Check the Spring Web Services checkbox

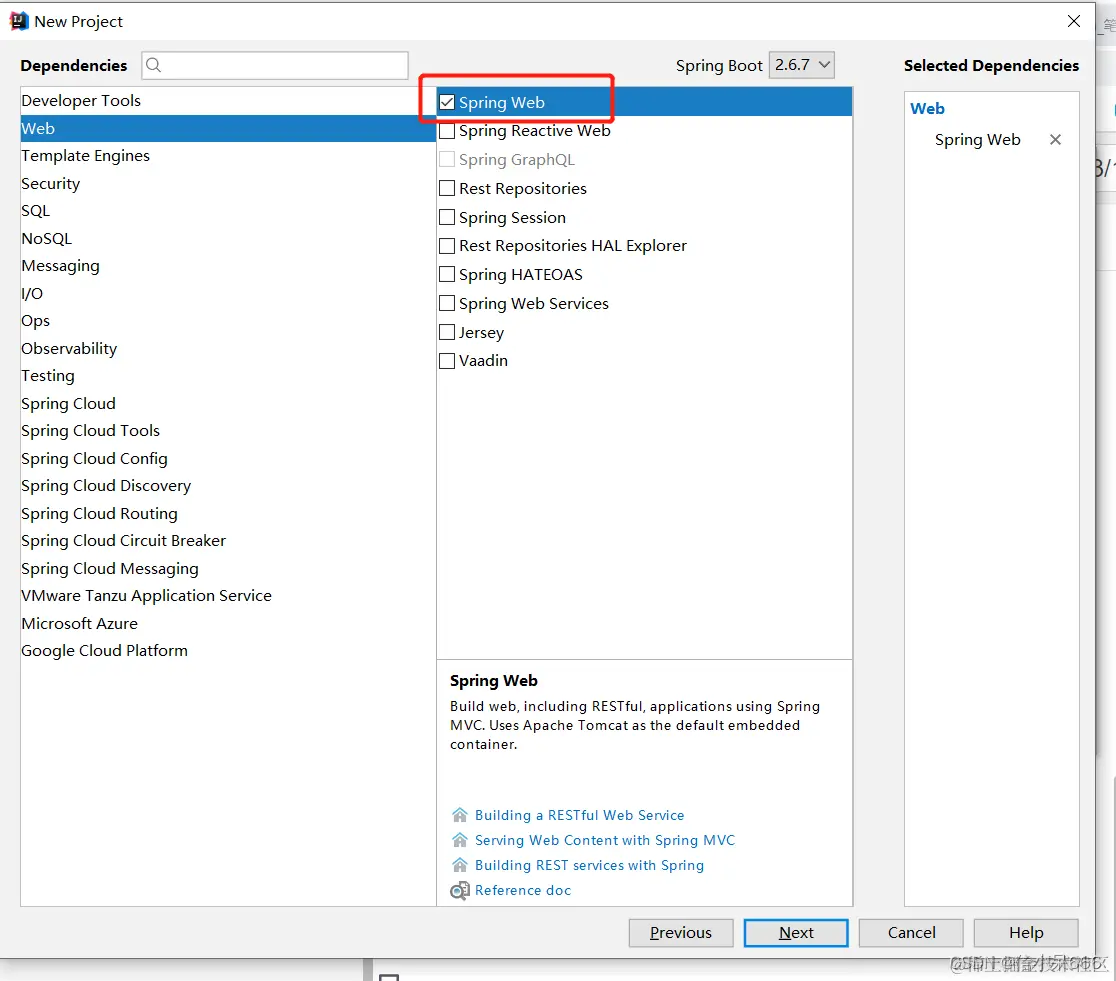click(447, 303)
